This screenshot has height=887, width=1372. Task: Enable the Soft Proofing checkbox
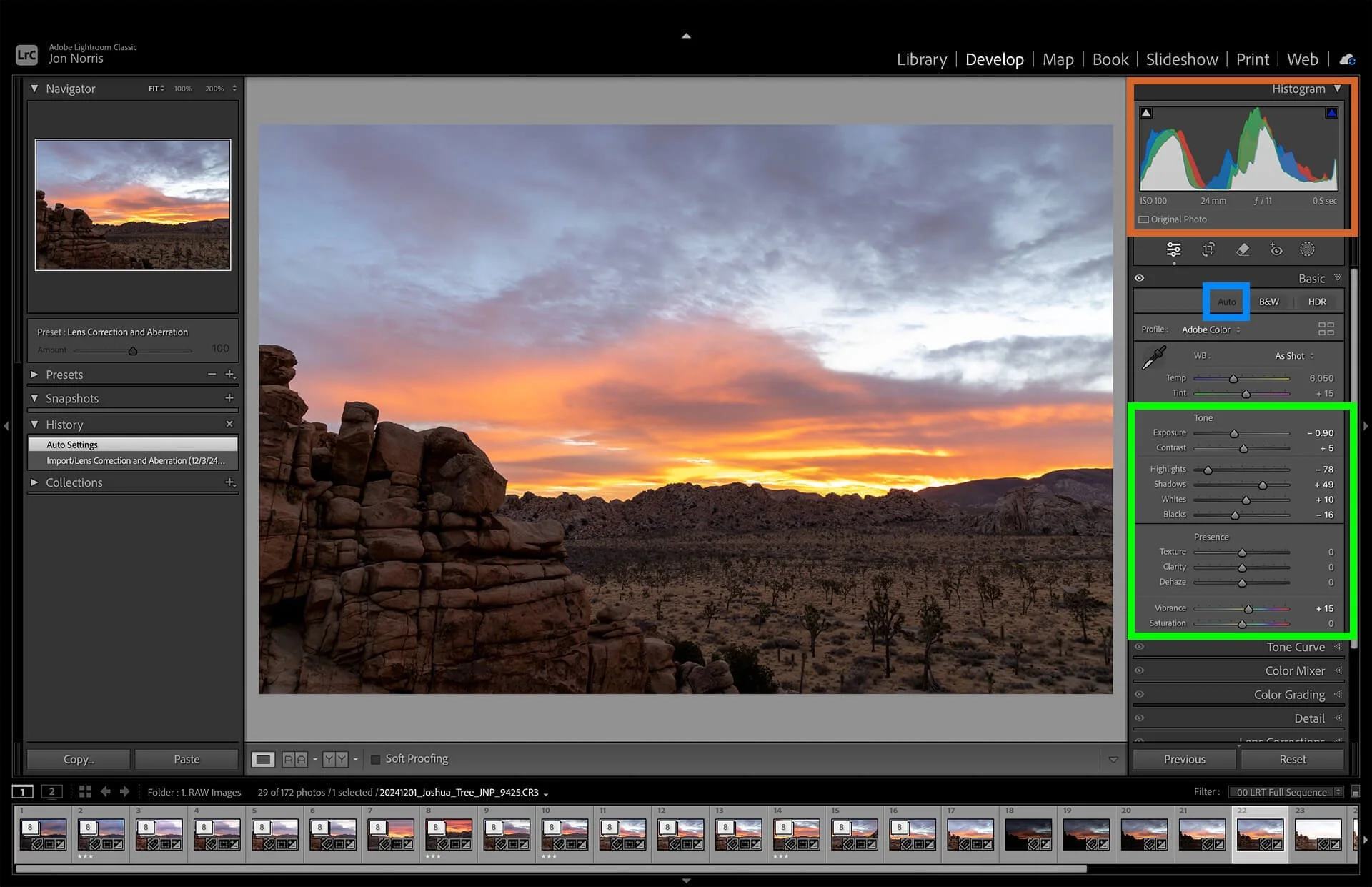pyautogui.click(x=375, y=759)
